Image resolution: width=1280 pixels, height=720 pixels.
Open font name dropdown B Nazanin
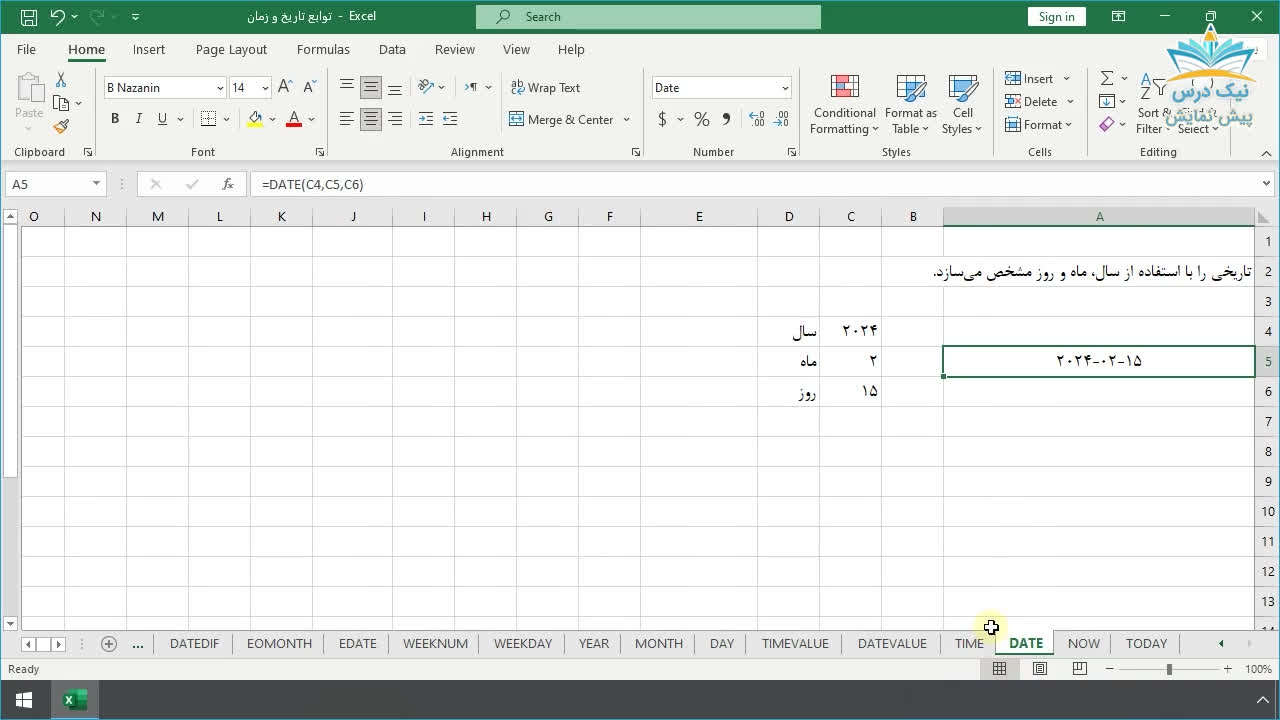[x=220, y=88]
